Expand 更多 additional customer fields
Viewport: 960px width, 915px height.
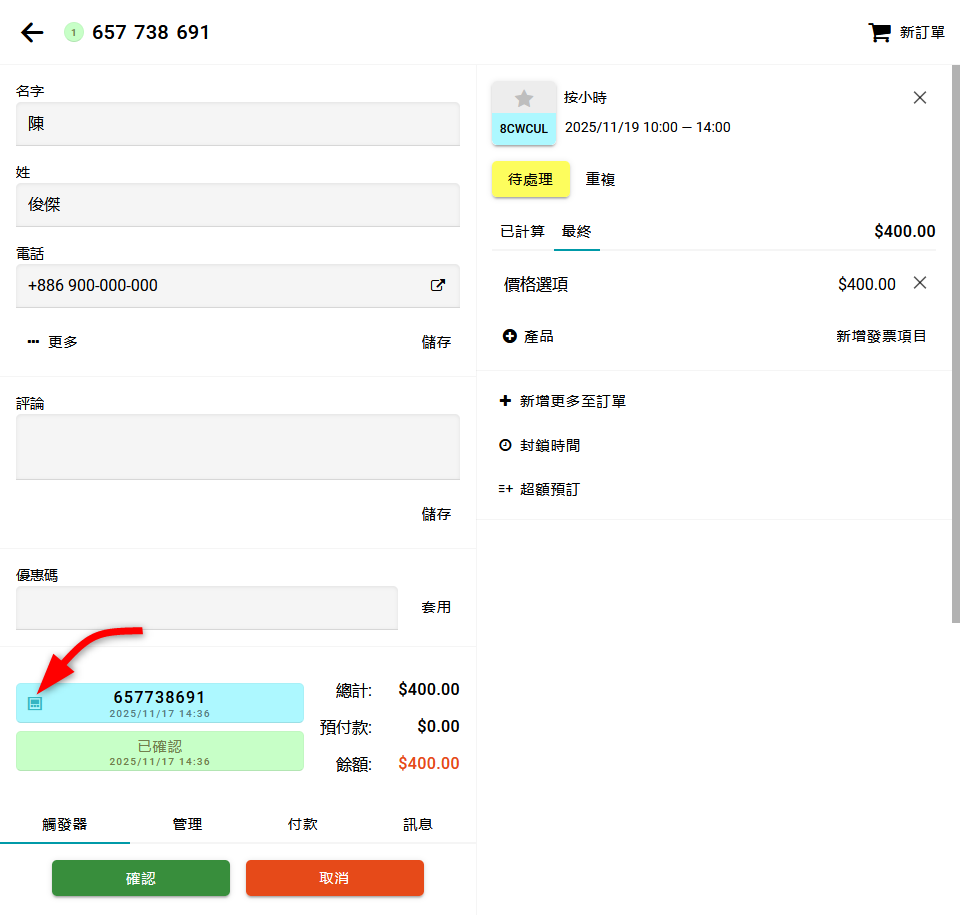53,342
